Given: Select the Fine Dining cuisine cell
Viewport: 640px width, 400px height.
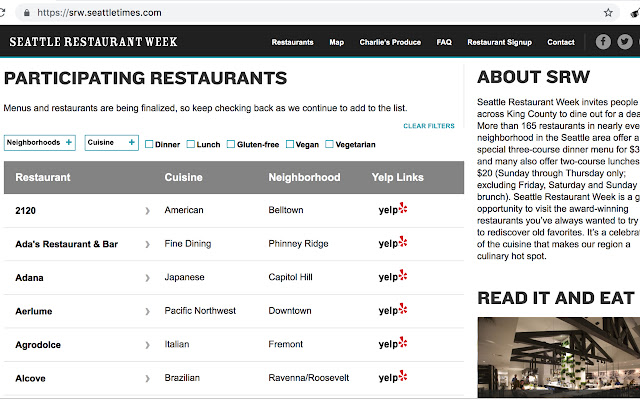Looking at the screenshot, I should pyautogui.click(x=188, y=244).
